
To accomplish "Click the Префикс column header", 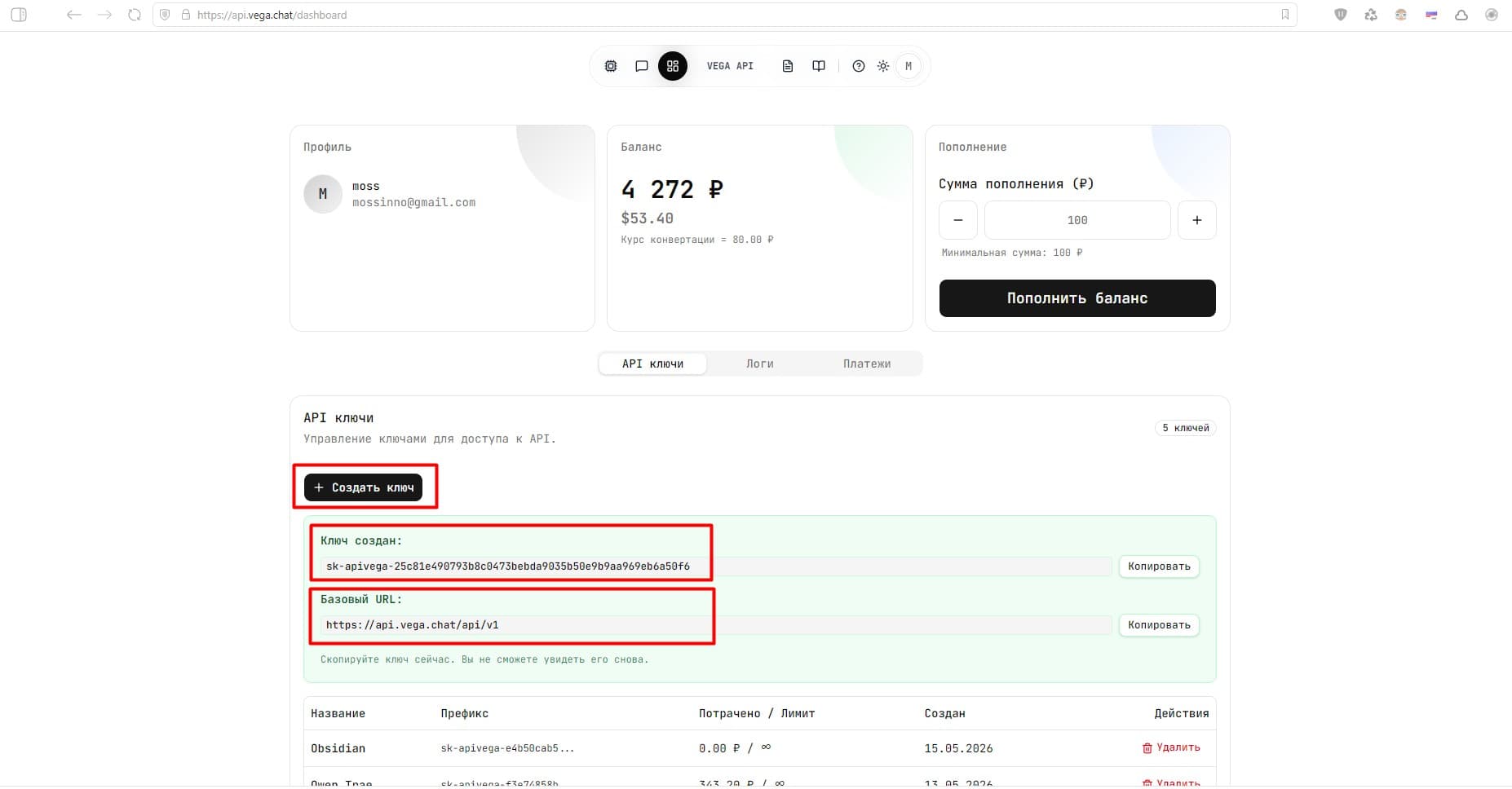I will point(464,713).
